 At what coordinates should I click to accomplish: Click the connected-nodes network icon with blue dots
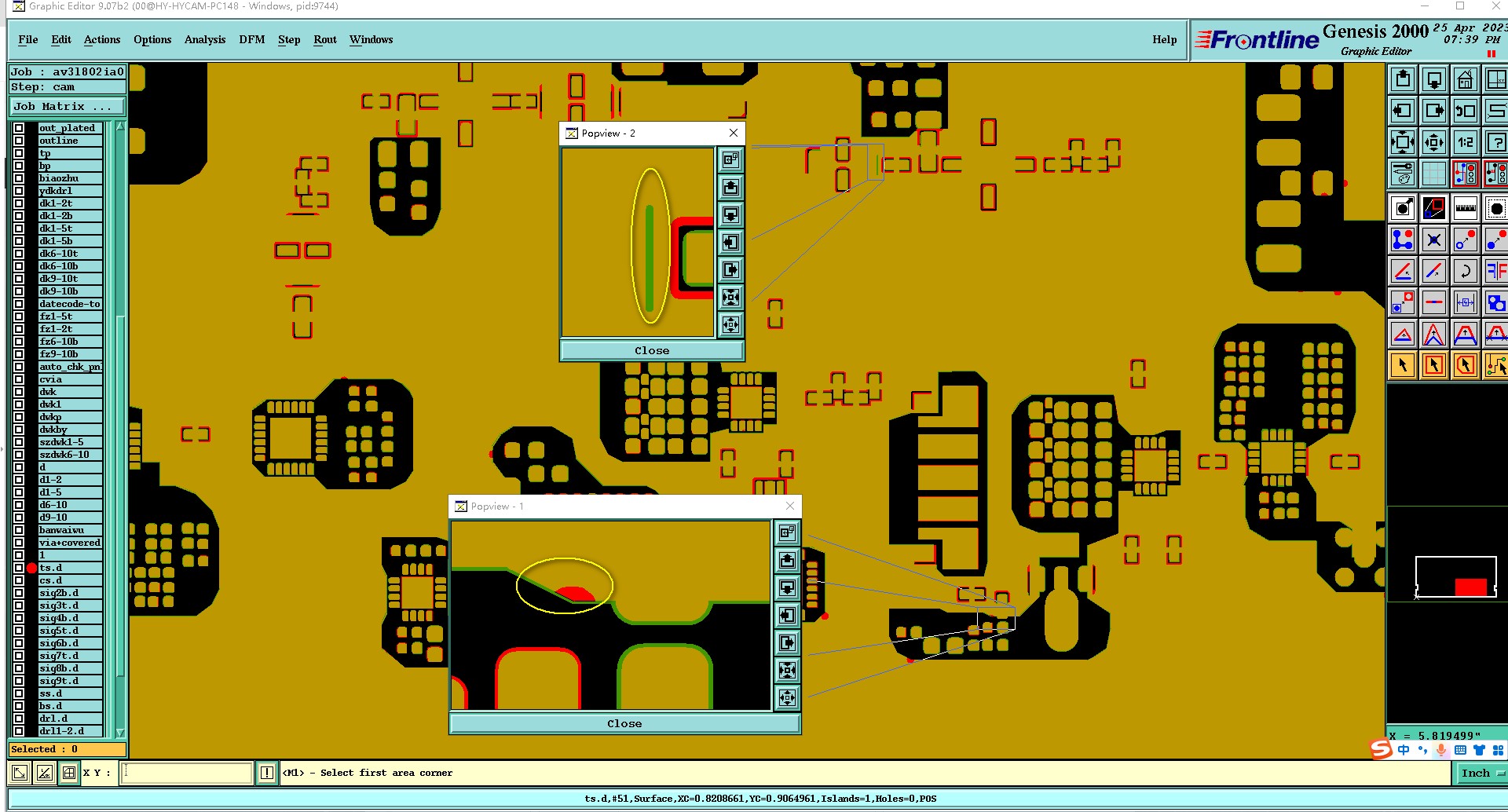tap(1403, 240)
